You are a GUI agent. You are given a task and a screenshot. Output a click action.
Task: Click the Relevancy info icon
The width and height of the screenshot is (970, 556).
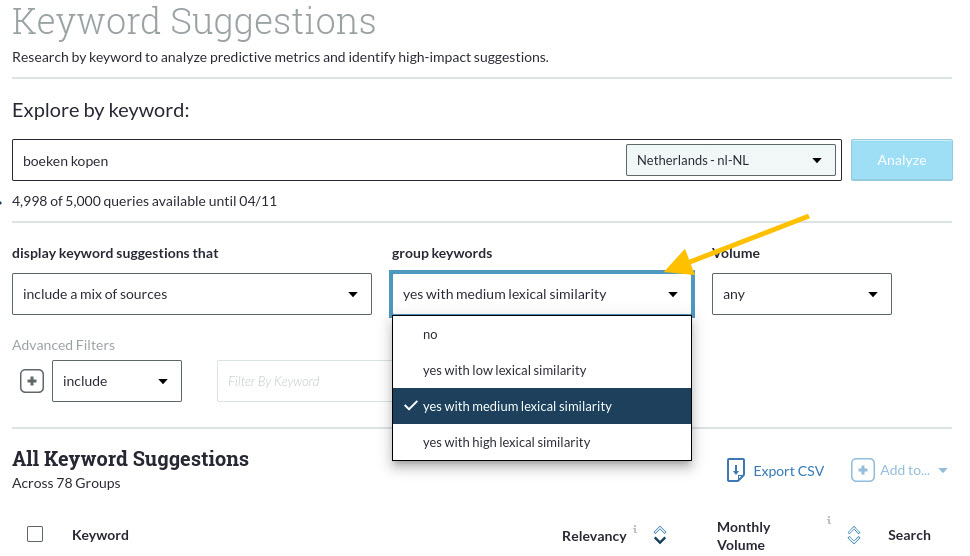tap(635, 528)
